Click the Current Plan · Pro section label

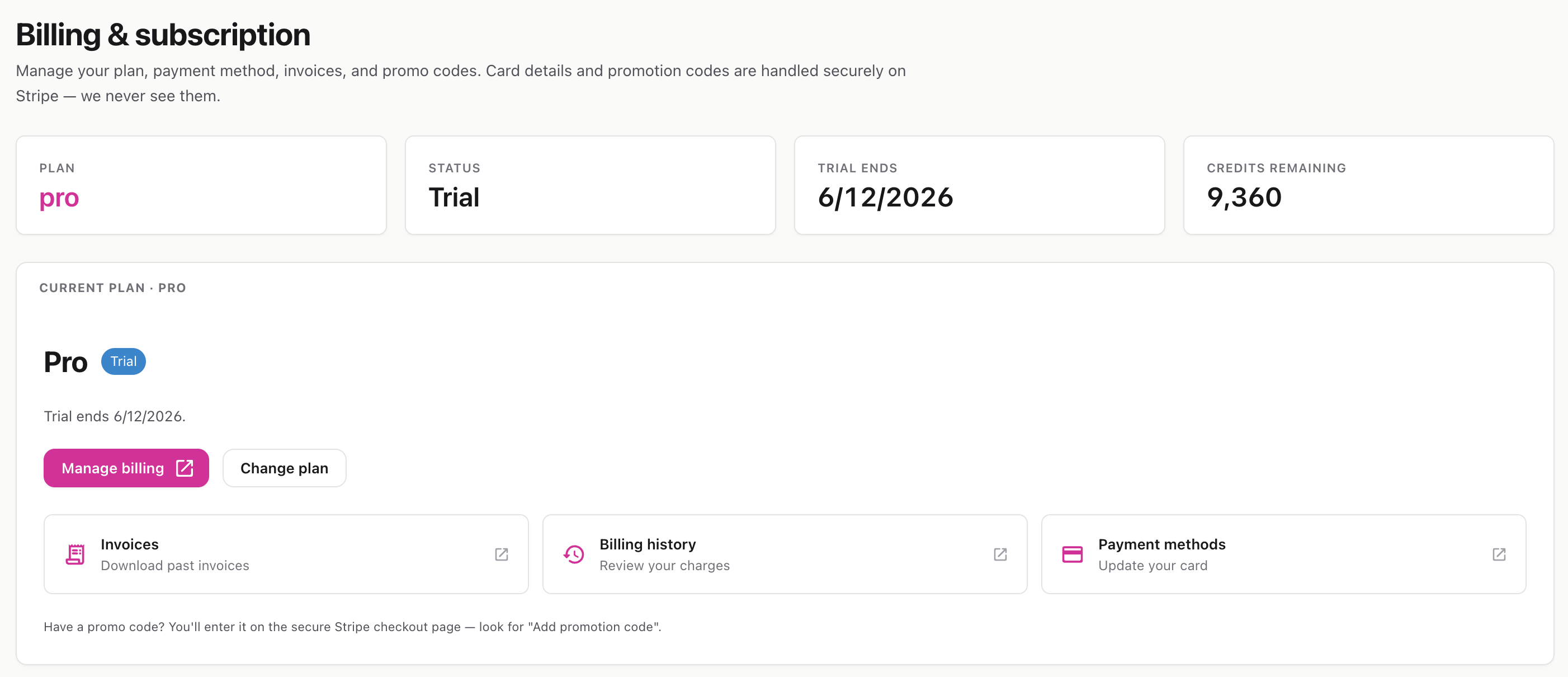(x=112, y=288)
